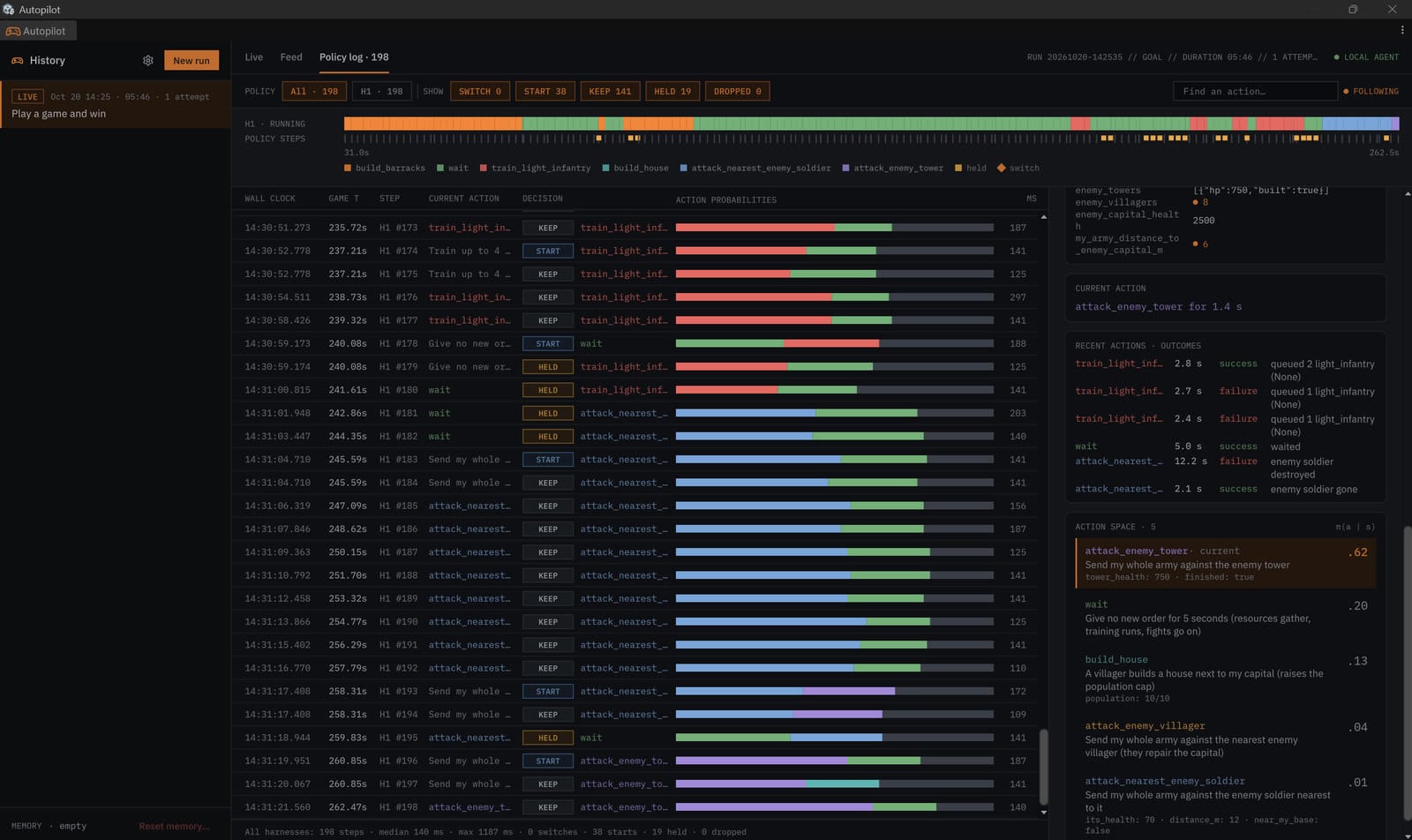Select the build_house action entry
This screenshot has height=840, width=1412.
coord(1226,679)
